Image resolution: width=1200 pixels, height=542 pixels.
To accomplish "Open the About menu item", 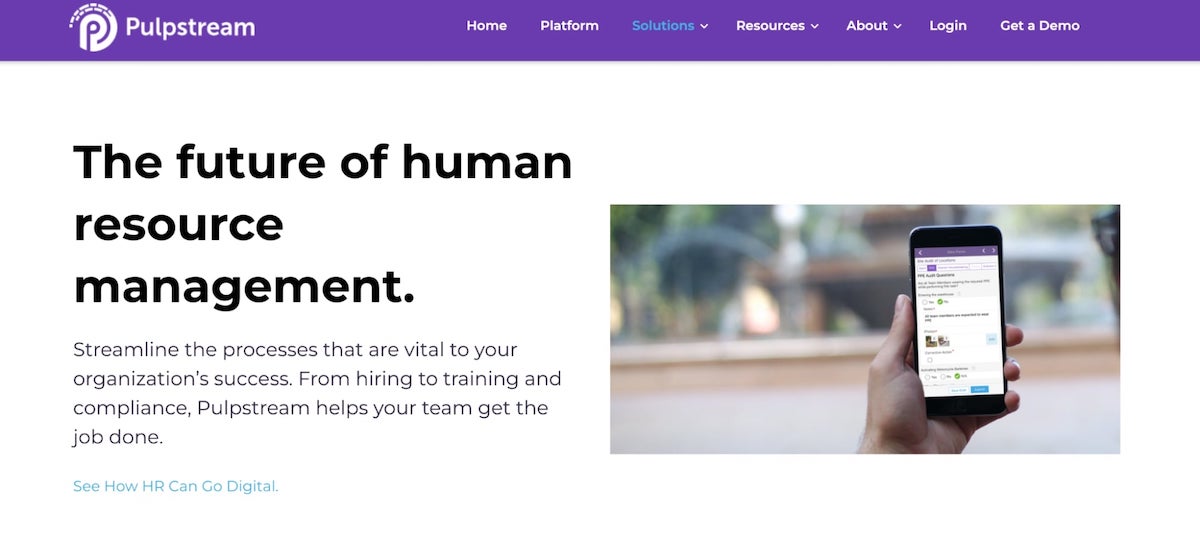I will coord(867,26).
